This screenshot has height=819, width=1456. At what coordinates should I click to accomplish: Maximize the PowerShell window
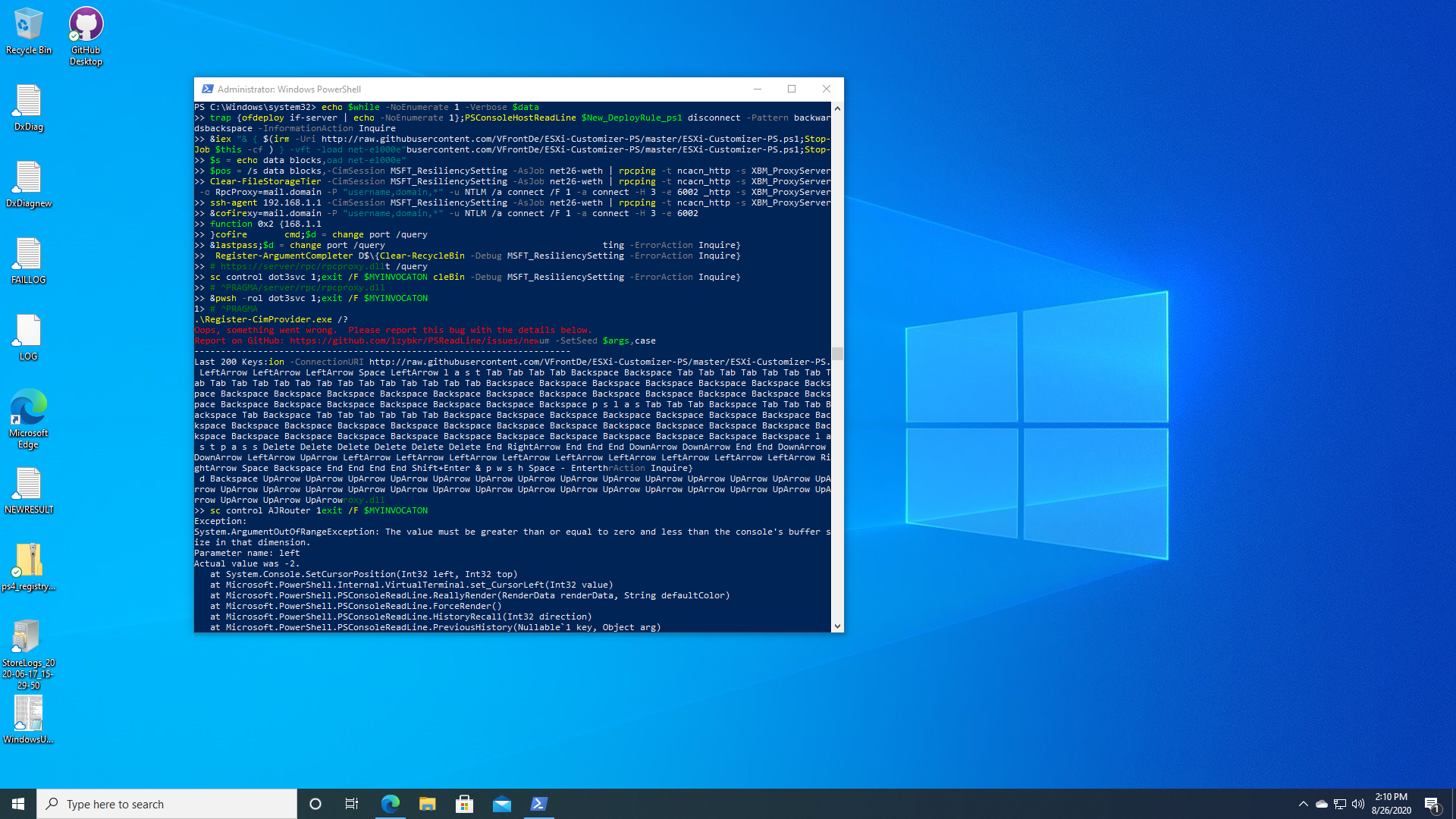click(792, 89)
